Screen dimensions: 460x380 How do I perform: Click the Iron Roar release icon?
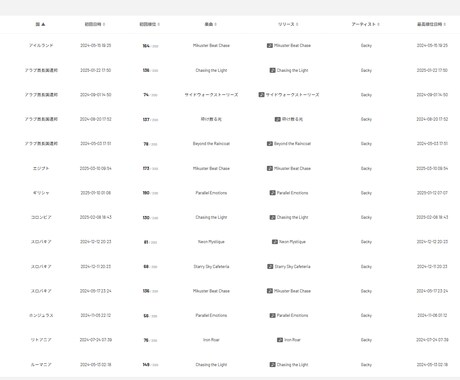coord(280,340)
